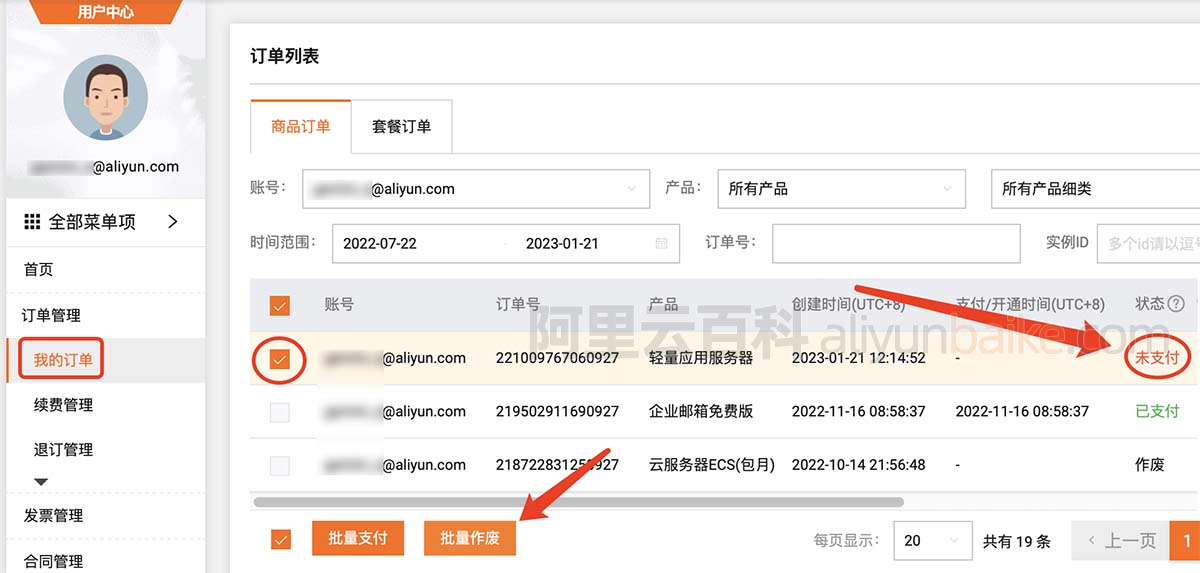Image resolution: width=1200 pixels, height=573 pixels.
Task: Open the 账号 account dropdown
Action: (475, 188)
